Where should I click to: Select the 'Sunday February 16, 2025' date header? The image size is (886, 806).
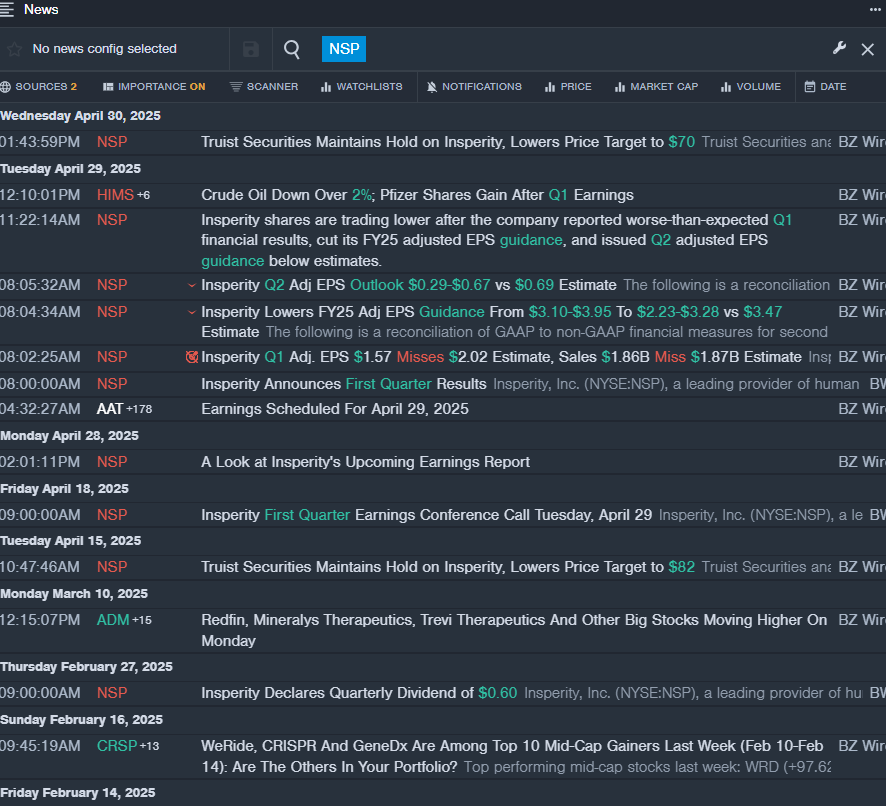click(x=81, y=720)
